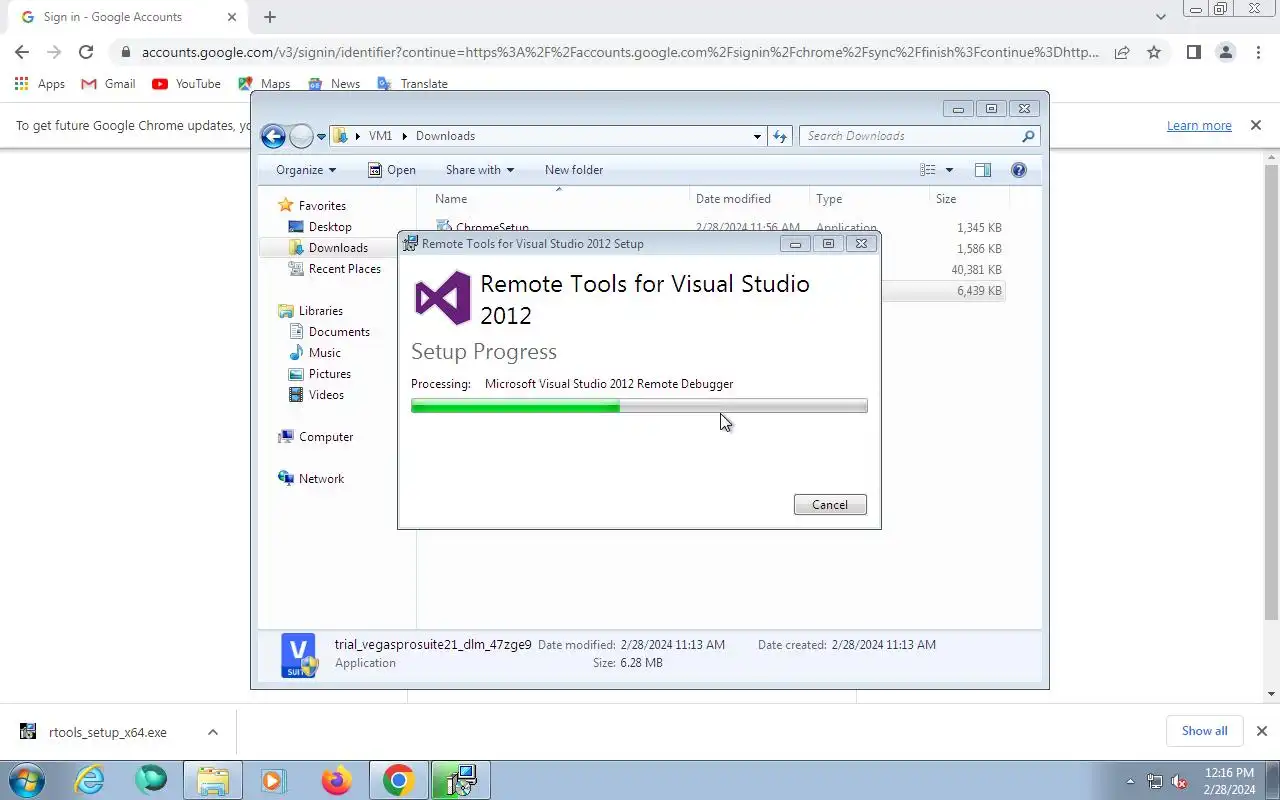Click the volume icon in system tray
1280x800 pixels.
tap(1180, 782)
